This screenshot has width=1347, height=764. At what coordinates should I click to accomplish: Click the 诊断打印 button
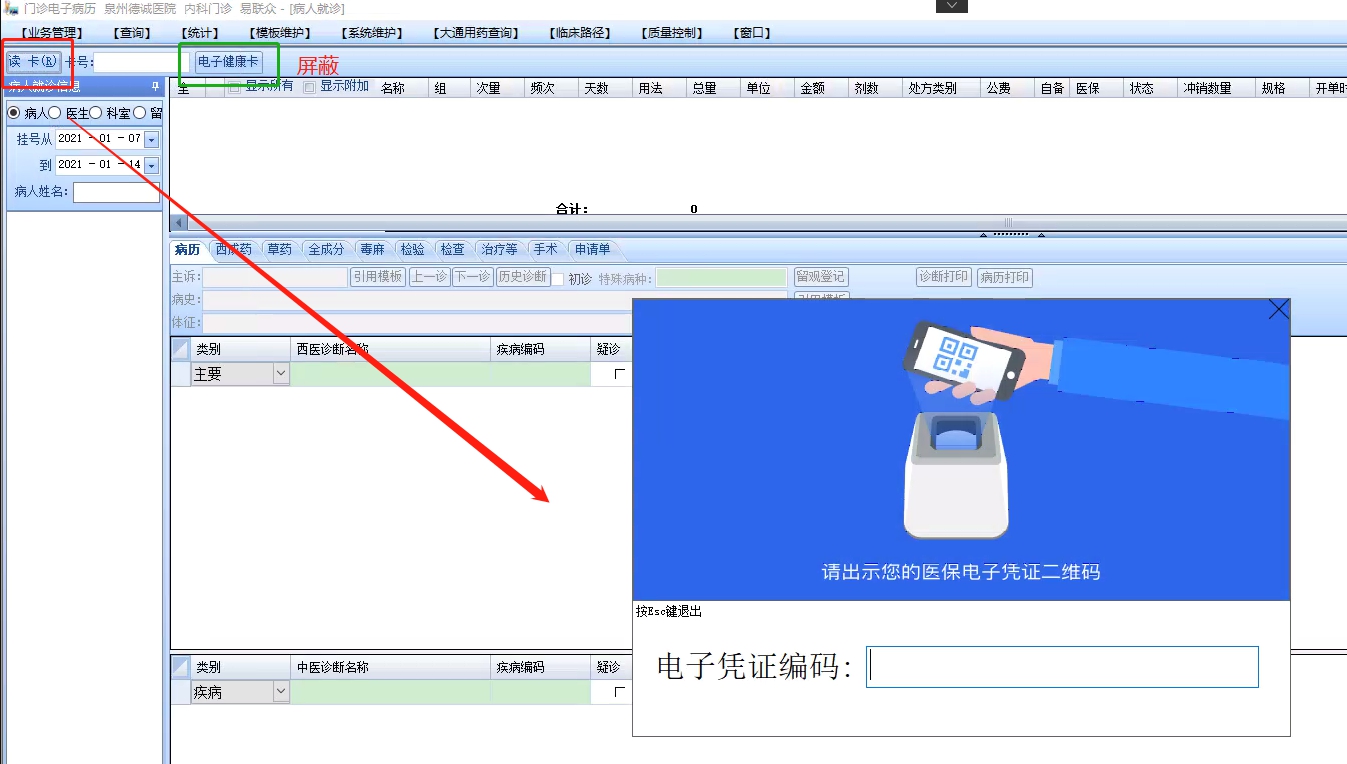tap(944, 277)
